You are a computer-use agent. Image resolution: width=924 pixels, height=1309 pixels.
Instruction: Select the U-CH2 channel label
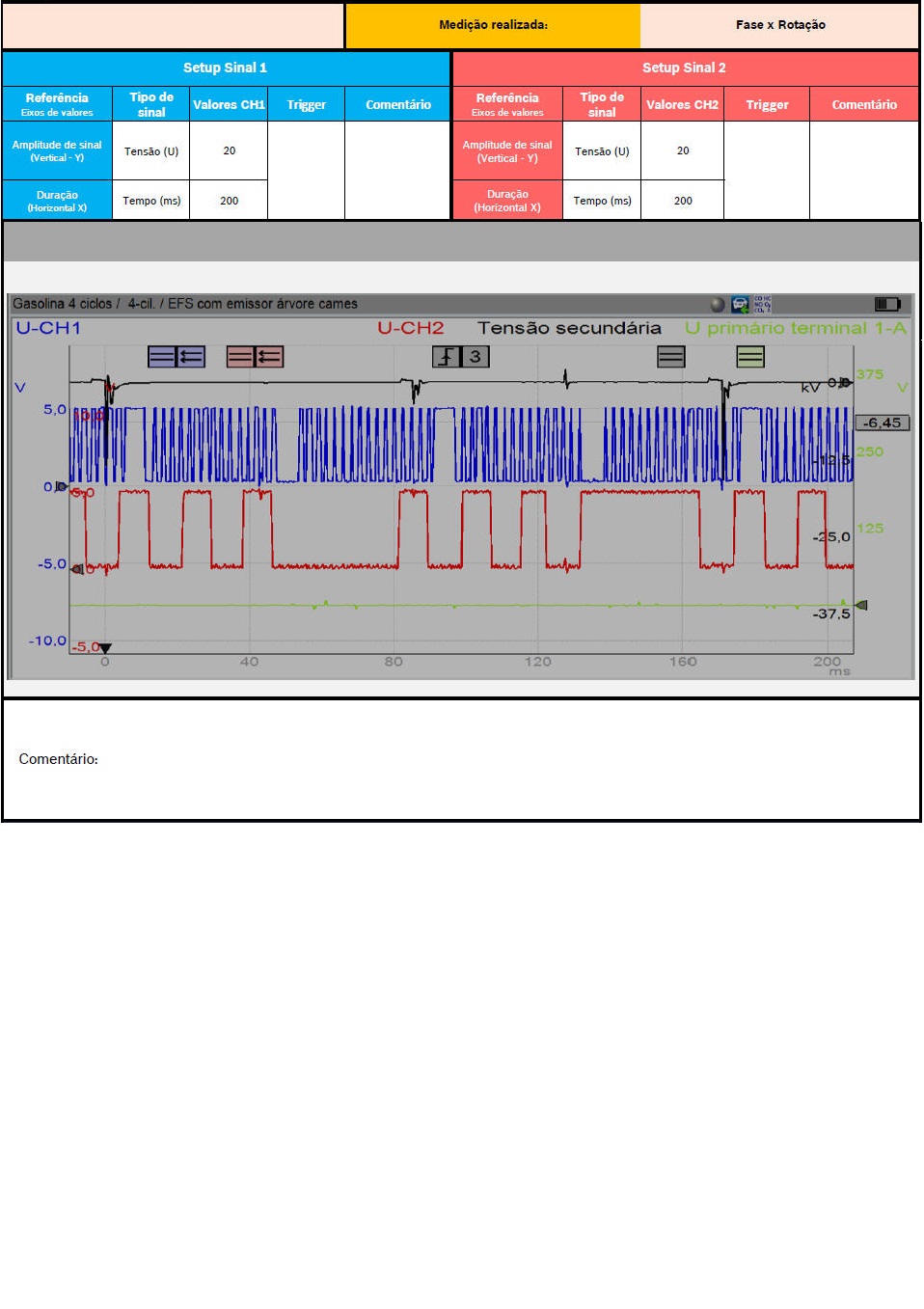[x=410, y=328]
